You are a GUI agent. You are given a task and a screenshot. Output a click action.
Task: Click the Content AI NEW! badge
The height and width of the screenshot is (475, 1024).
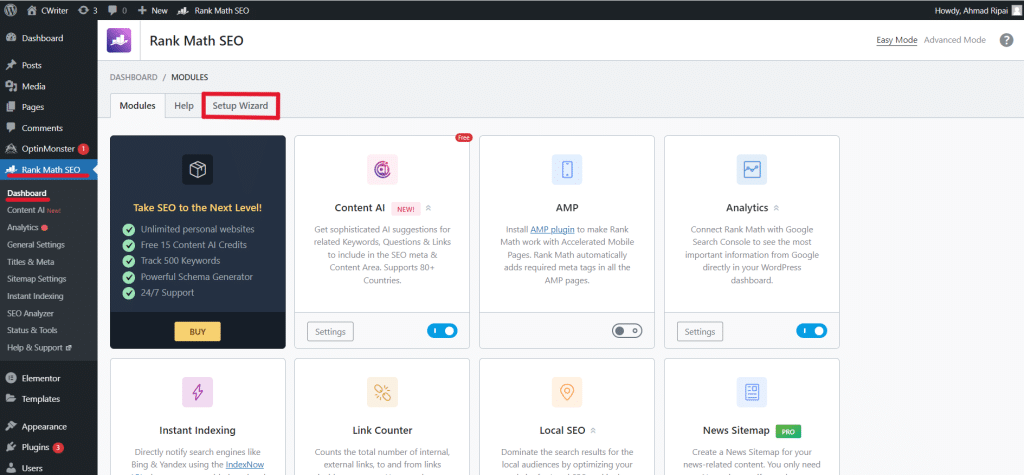(x=406, y=208)
